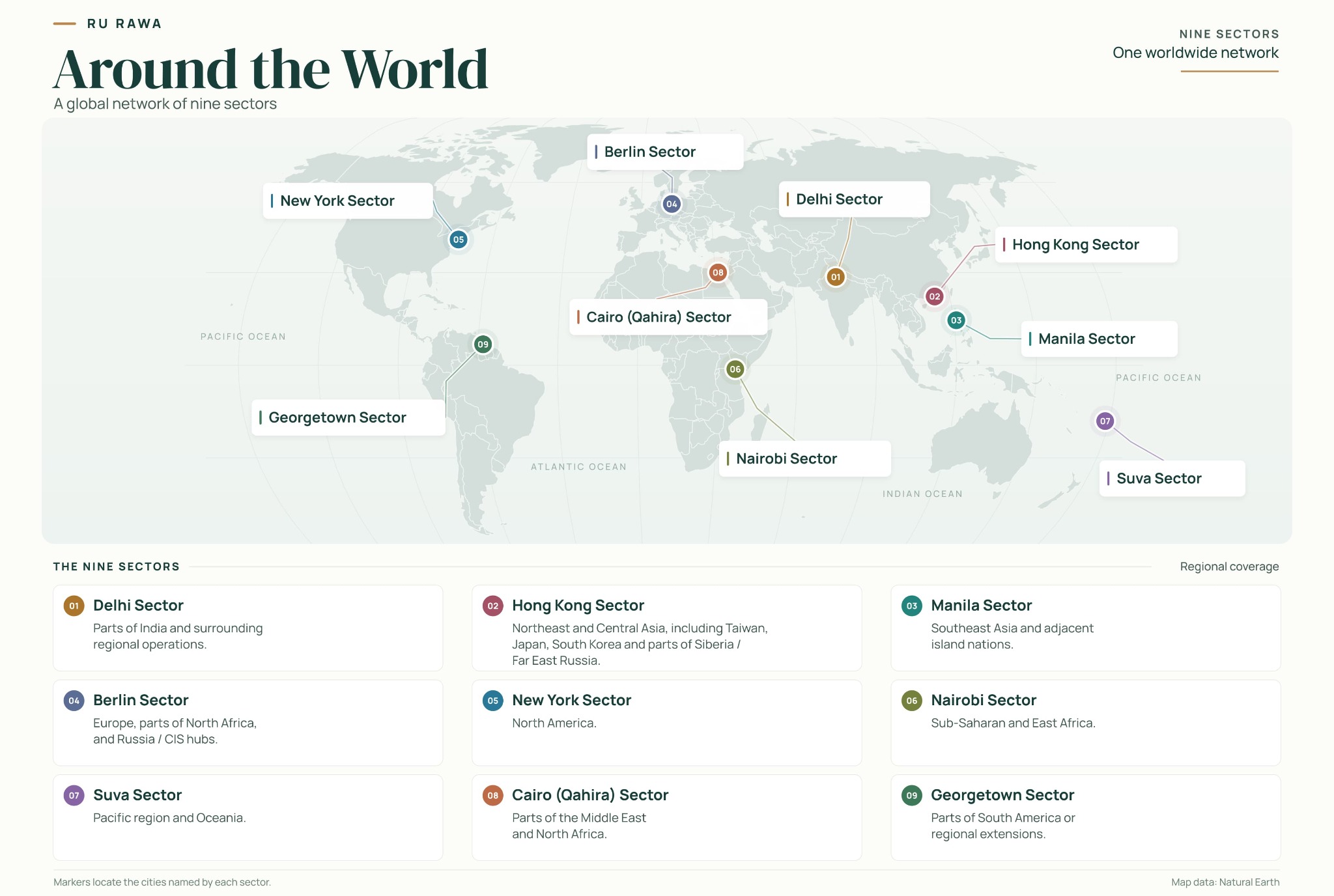
Task: Click 'Sub-Saharan and East Africa.' description
Action: tap(1013, 723)
